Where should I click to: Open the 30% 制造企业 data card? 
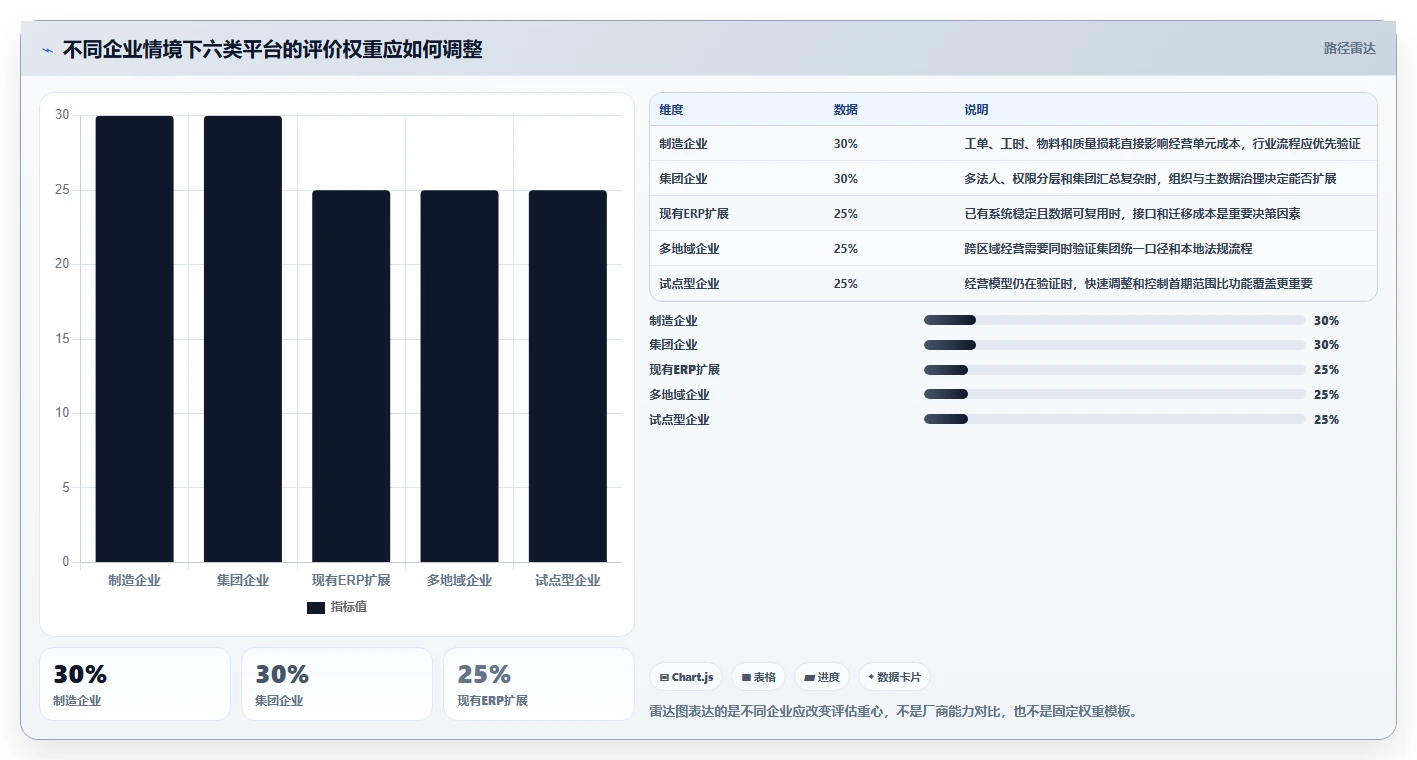[135, 684]
